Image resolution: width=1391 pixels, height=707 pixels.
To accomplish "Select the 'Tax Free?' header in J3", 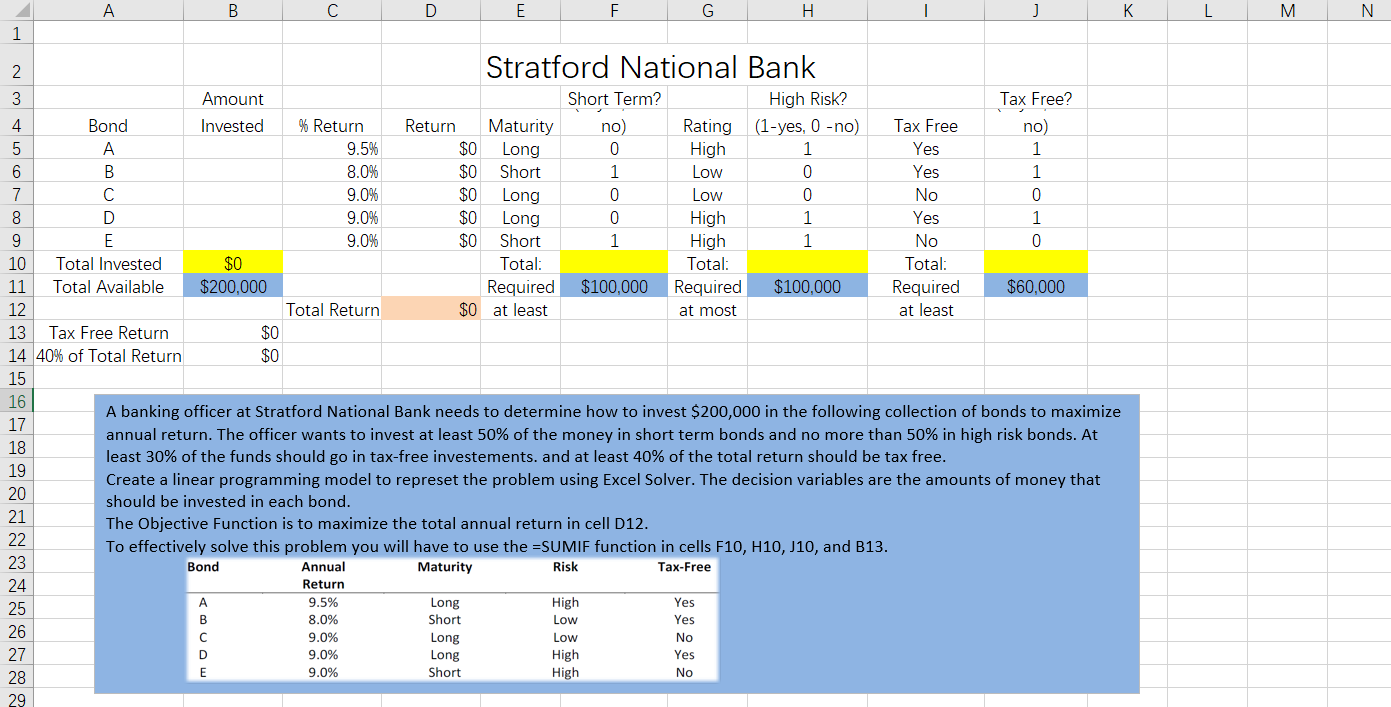I will pyautogui.click(x=1036, y=99).
